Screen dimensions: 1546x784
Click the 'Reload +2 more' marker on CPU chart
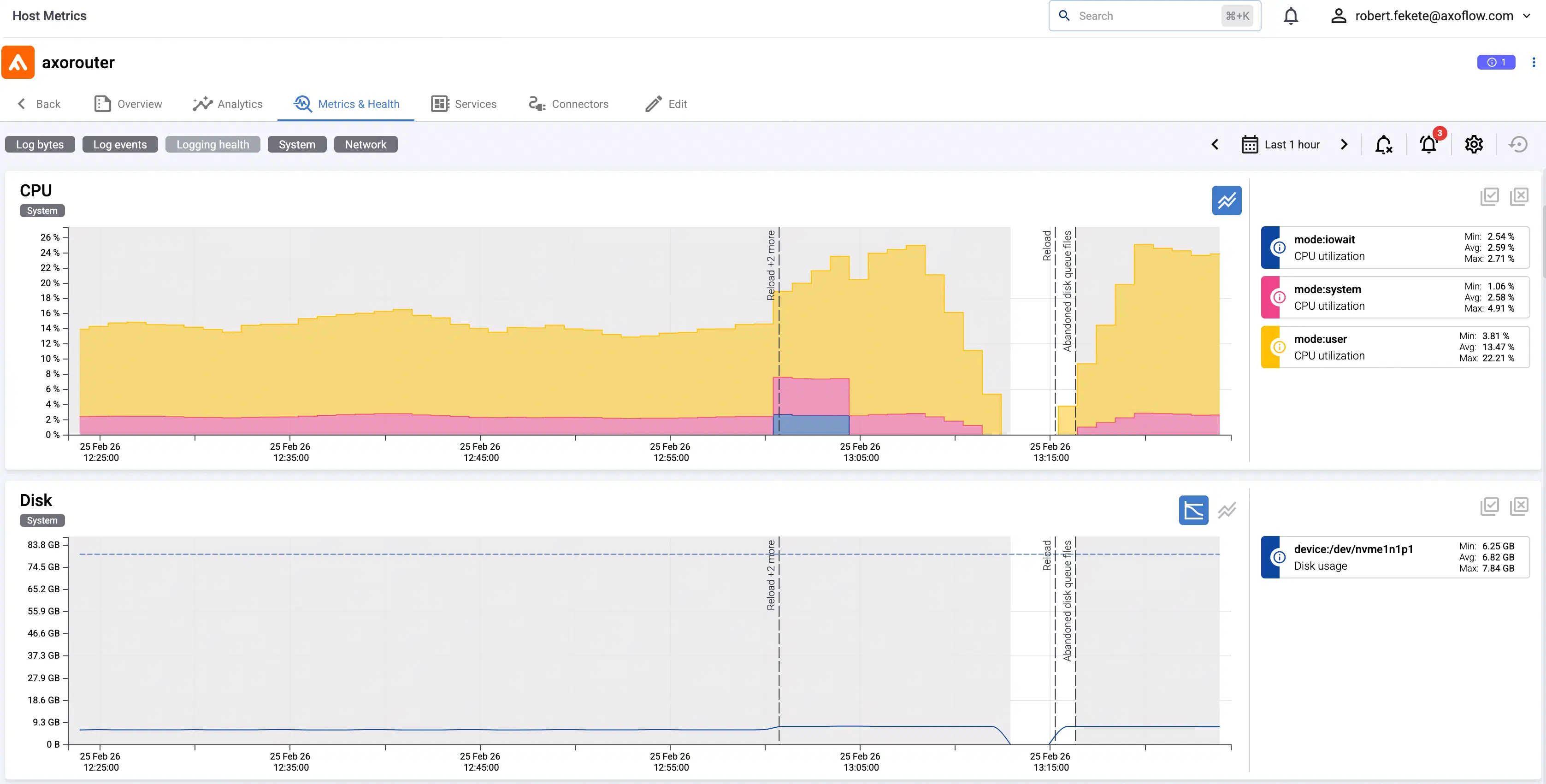tap(771, 265)
